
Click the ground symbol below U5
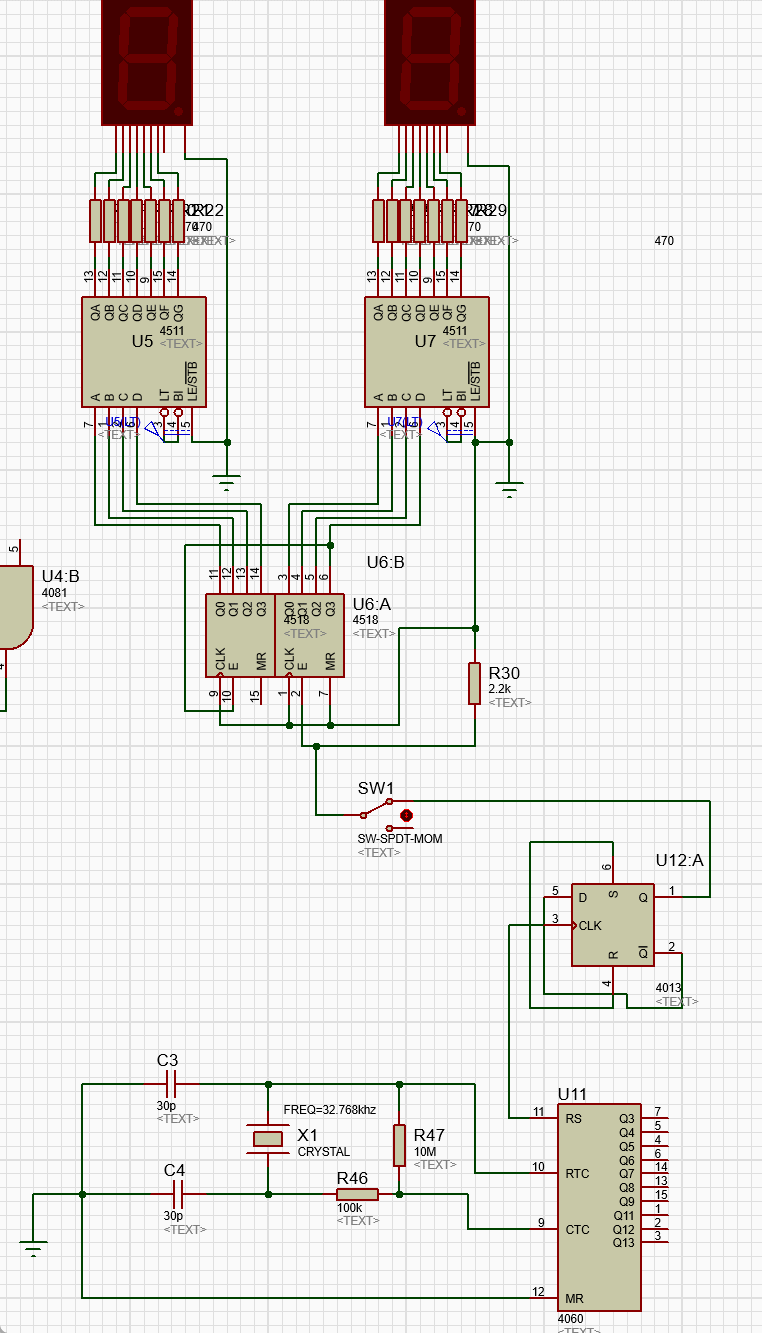228,482
